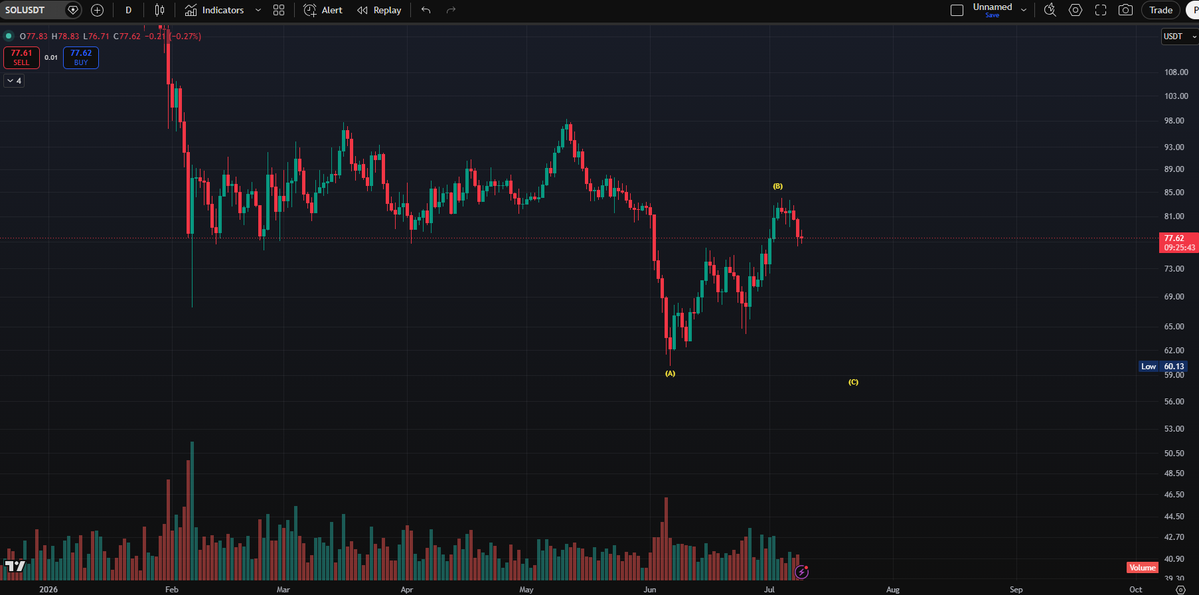1199x595 pixels.
Task: Take a chart snapshot with camera icon
Action: pos(1126,11)
